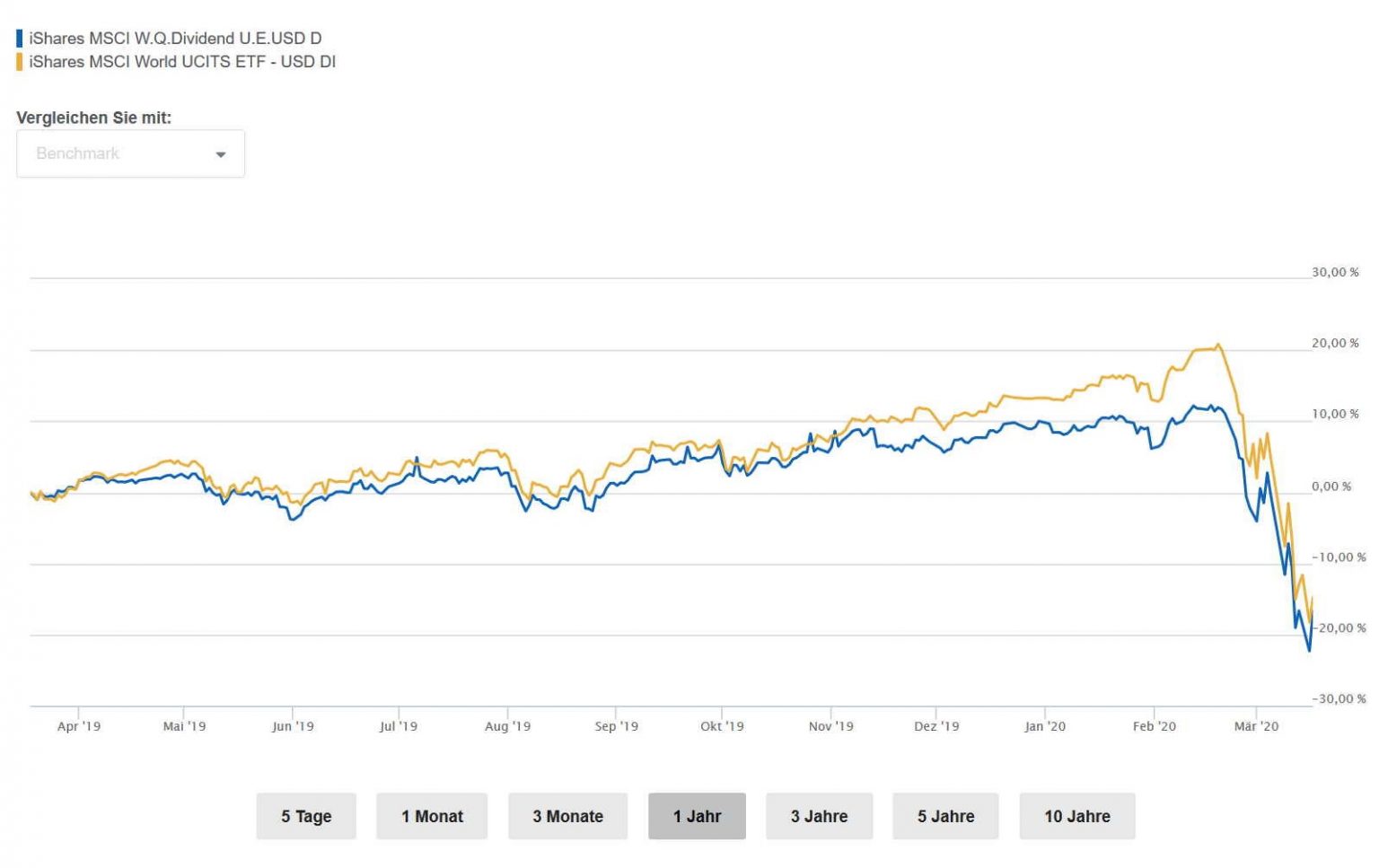Click the 20,00 % axis label
This screenshot has width=1379, height=868.
point(1335,343)
